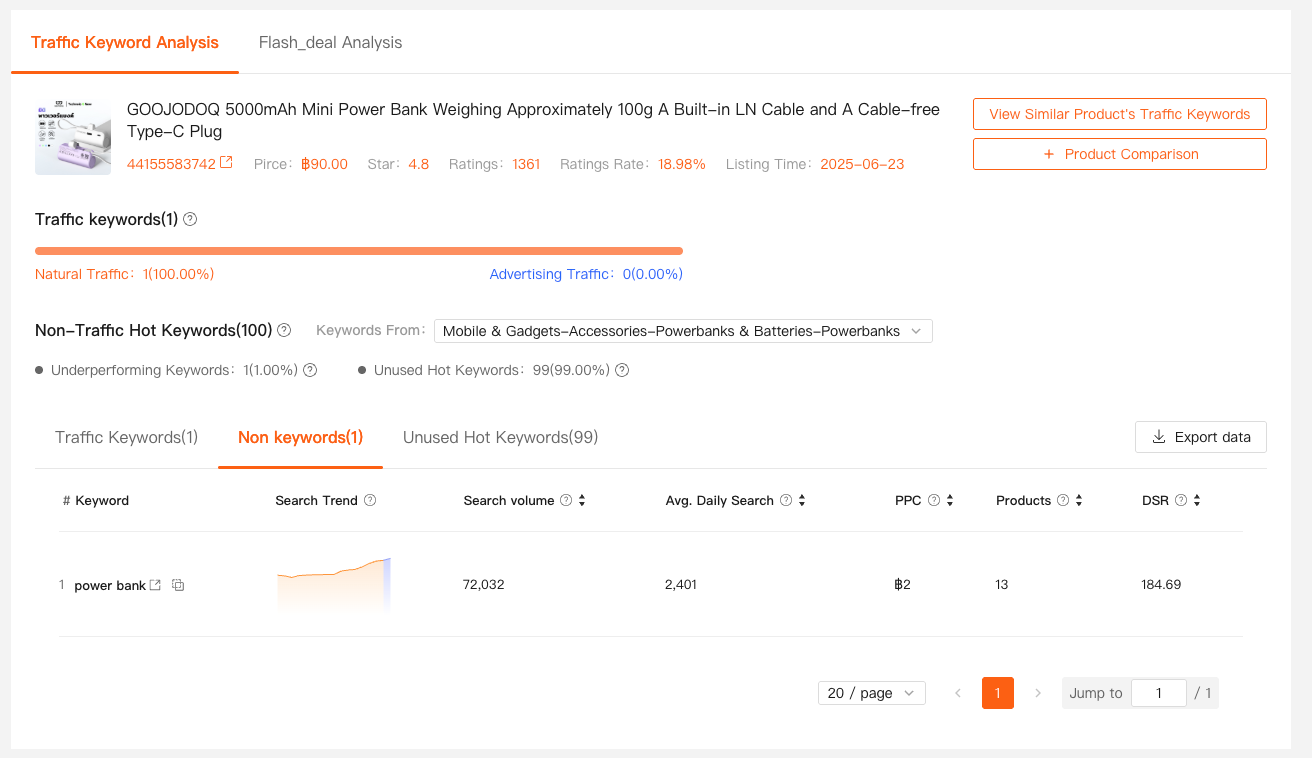Open product ID external link icon

pos(226,163)
